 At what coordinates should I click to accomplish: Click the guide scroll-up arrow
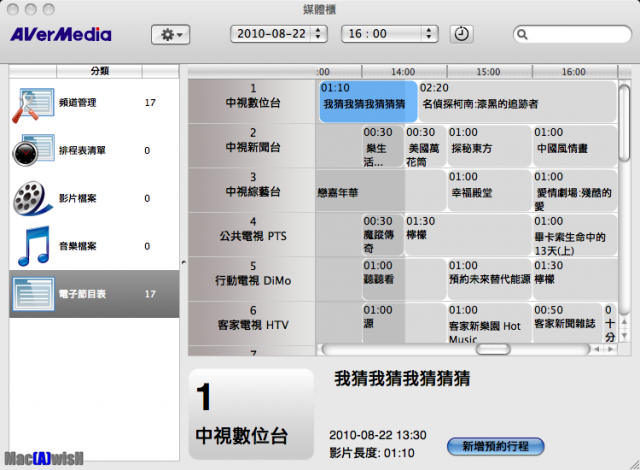(x=624, y=322)
